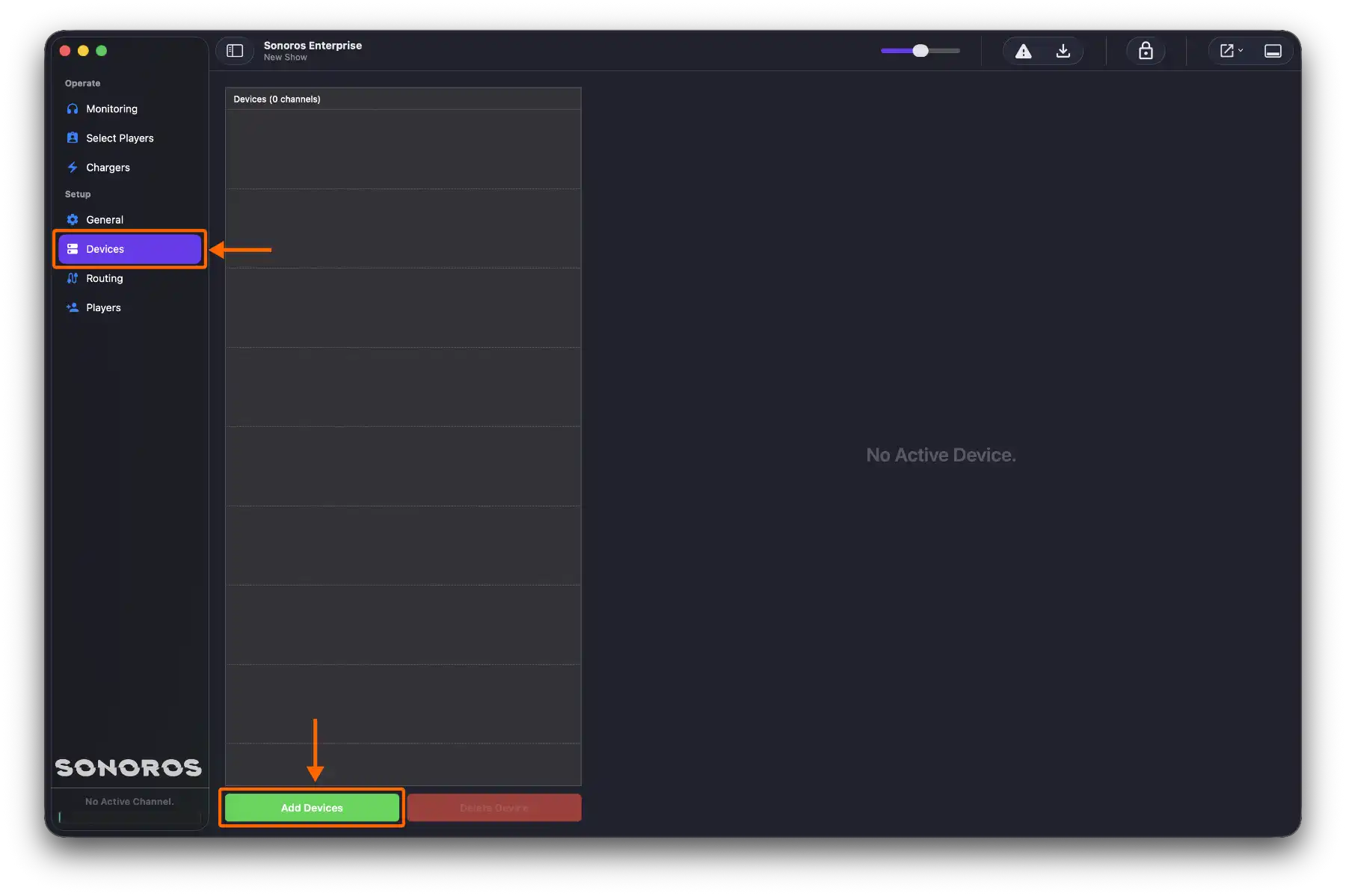The image size is (1346, 896).
Task: Switch to the Routing page
Action: click(129, 278)
